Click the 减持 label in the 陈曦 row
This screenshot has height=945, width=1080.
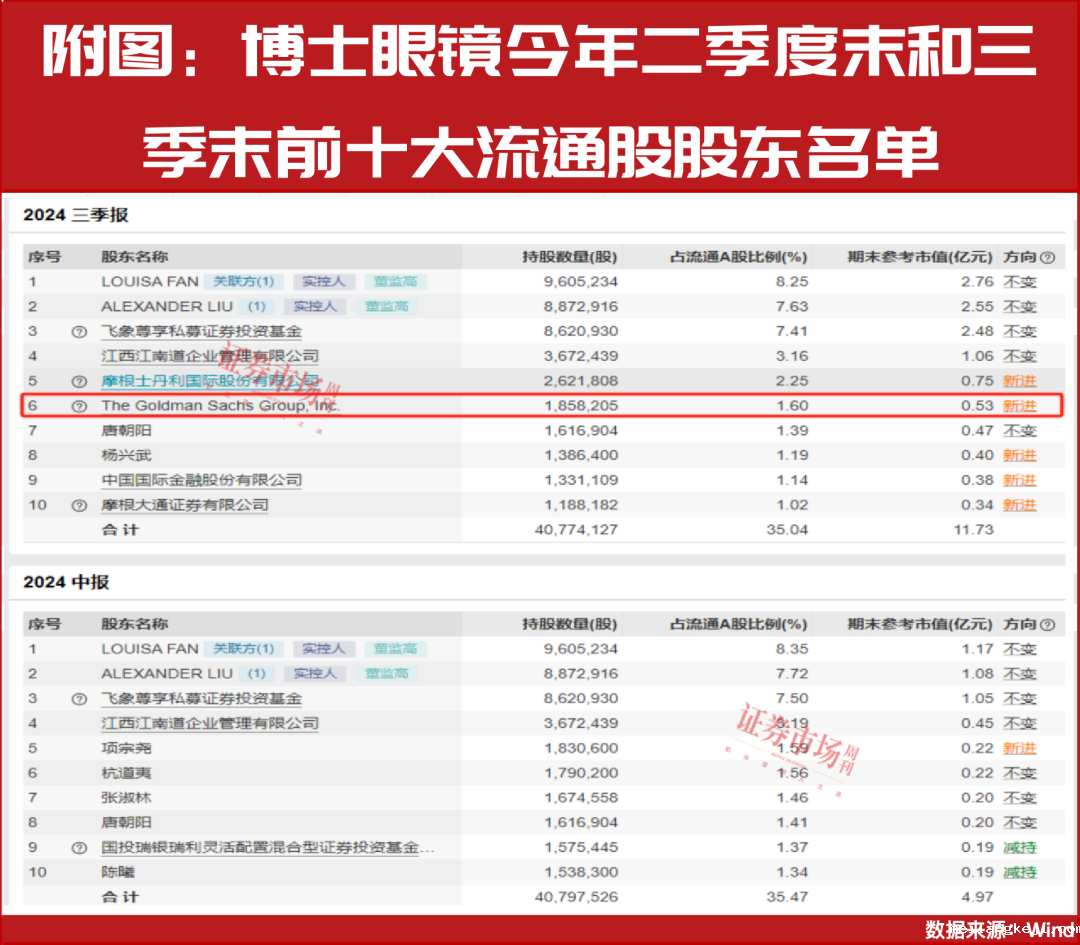click(1019, 872)
